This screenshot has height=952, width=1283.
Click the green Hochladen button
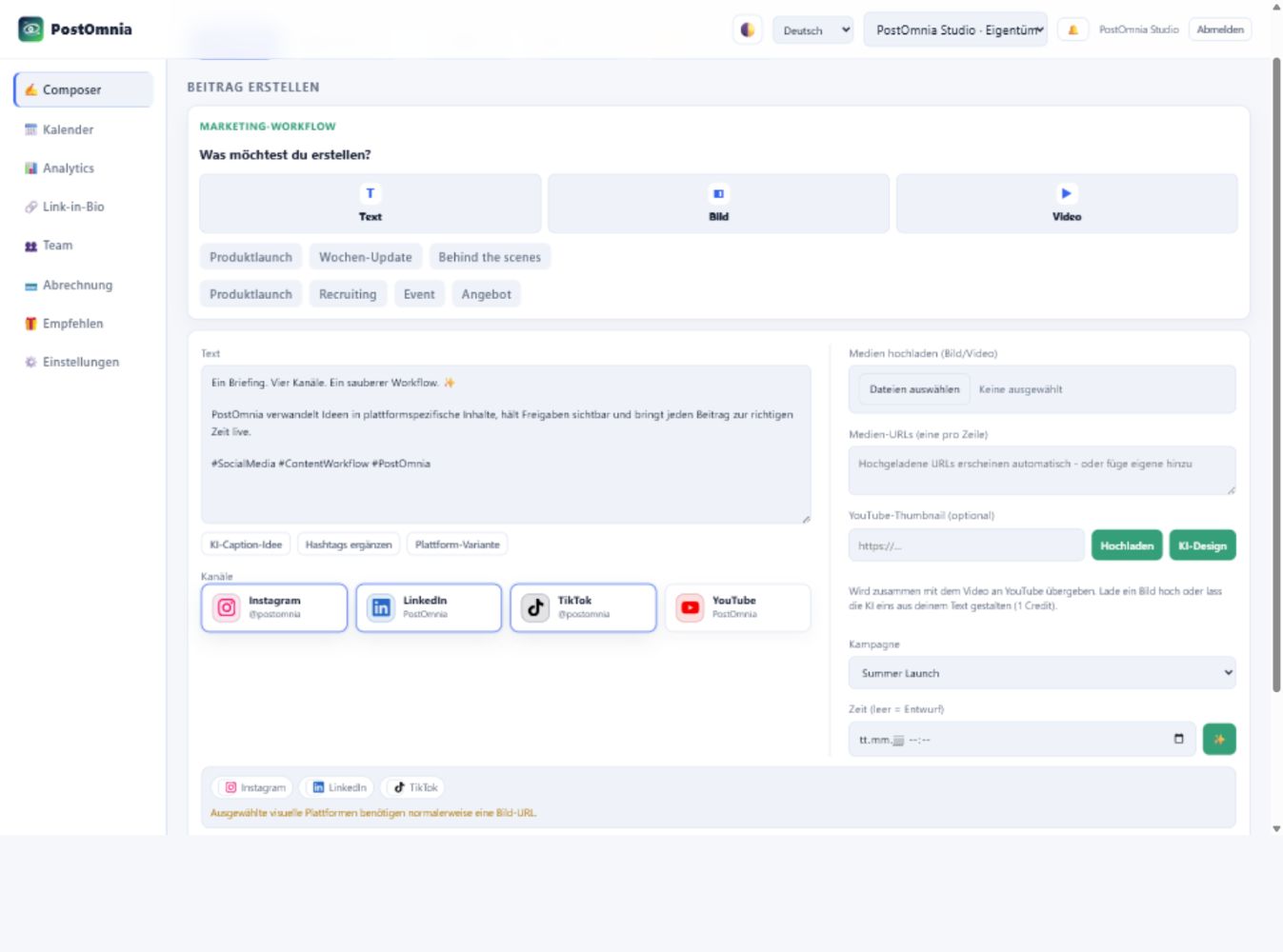[x=1127, y=545]
